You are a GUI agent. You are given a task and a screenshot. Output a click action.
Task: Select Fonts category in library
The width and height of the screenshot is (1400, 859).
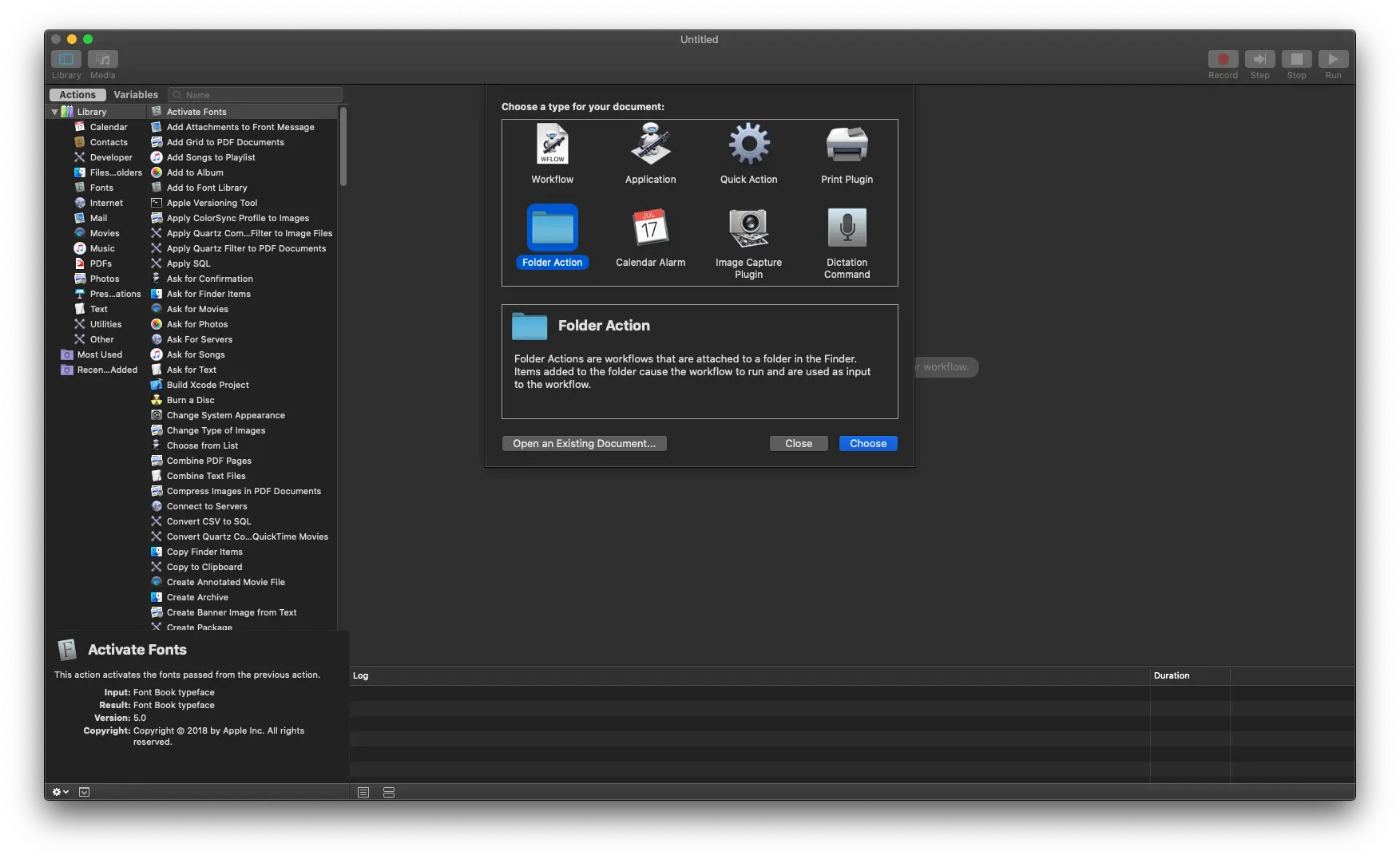[94, 188]
